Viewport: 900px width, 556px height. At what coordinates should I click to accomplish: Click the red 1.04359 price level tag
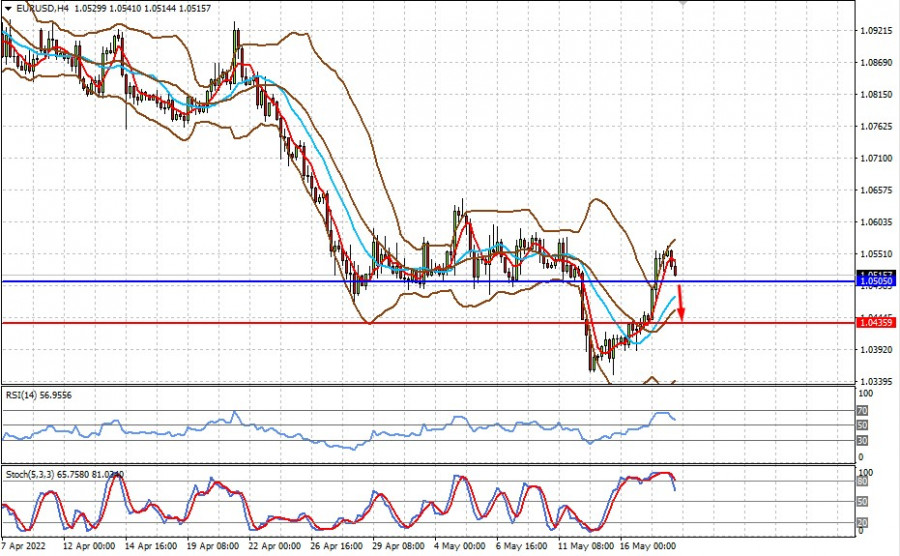click(x=875, y=323)
